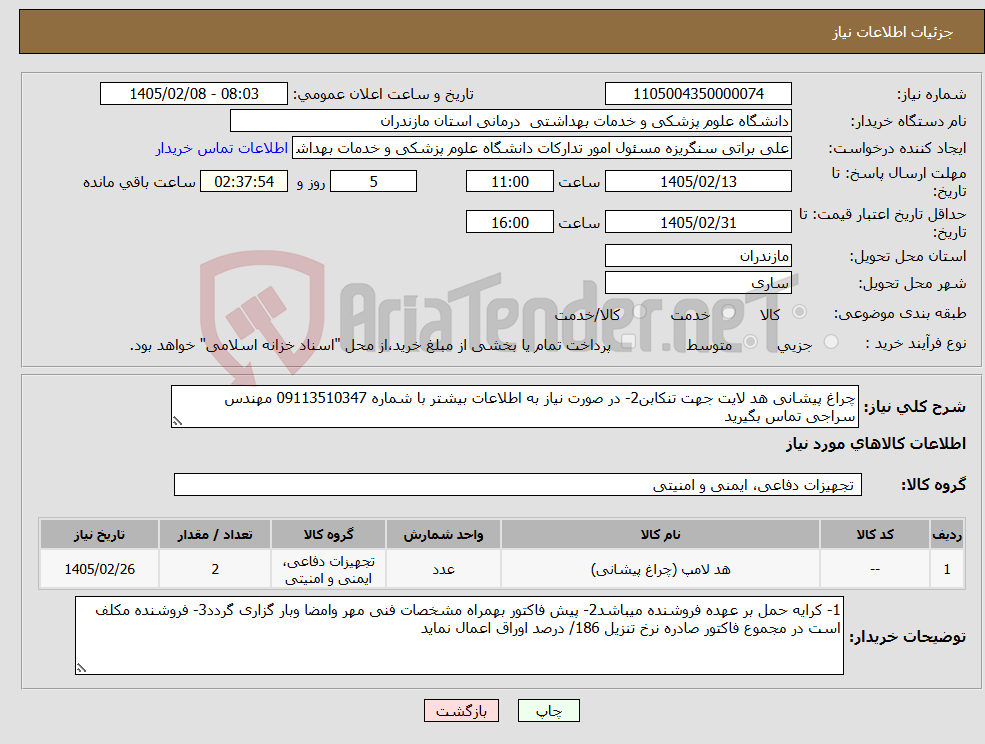The height and width of the screenshot is (744, 985).
Task: Select the متوسط purchase type radio
Action: (750, 342)
